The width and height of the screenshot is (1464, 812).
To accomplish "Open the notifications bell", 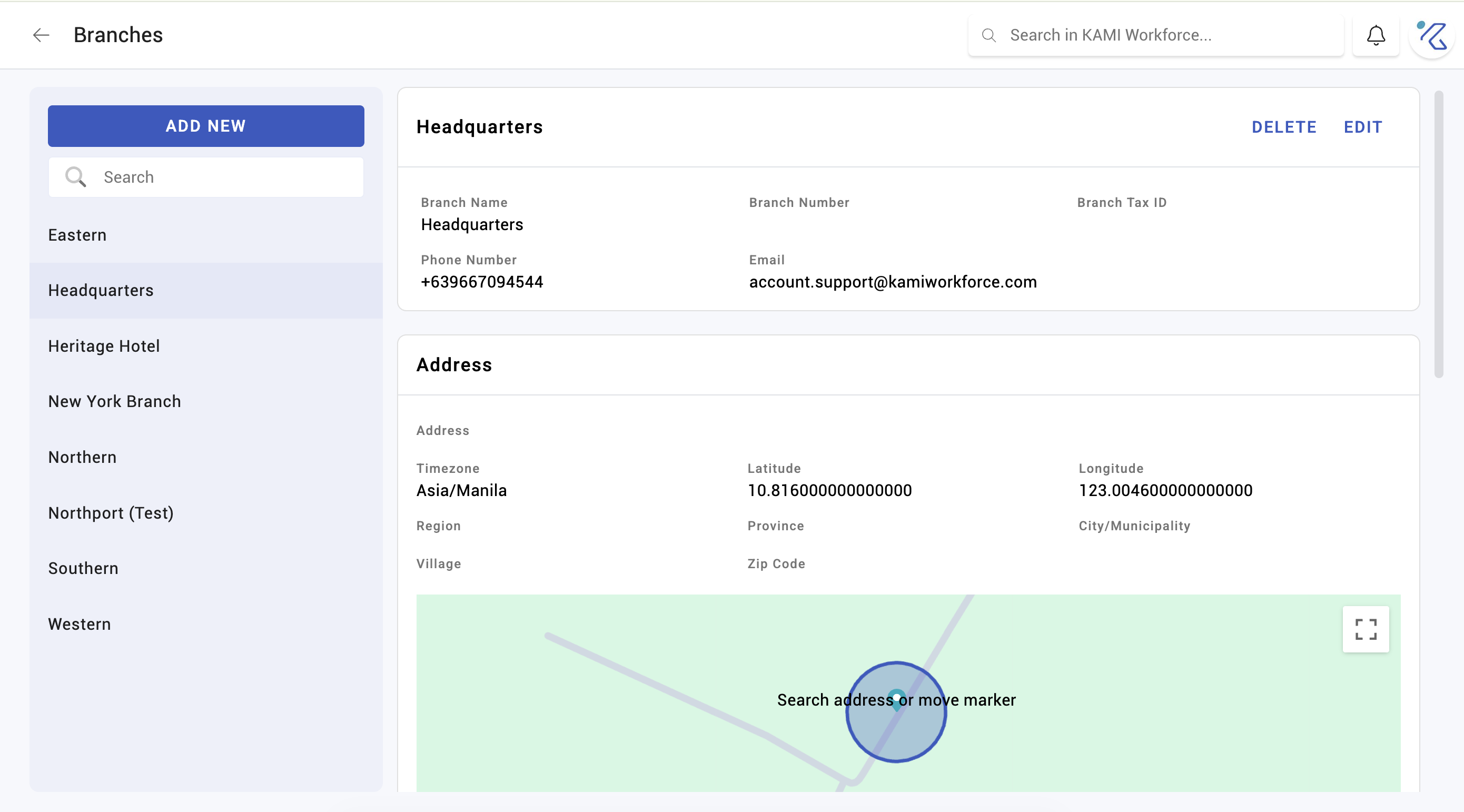I will coord(1376,35).
